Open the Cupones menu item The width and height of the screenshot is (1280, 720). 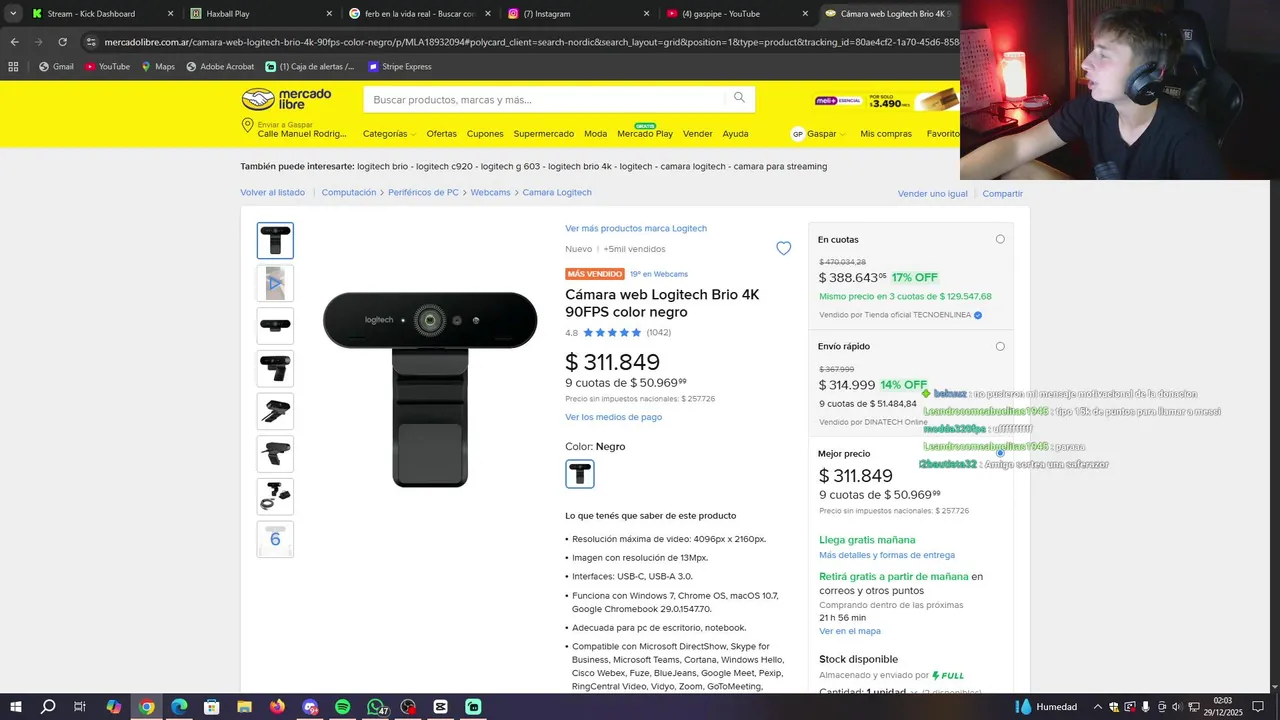pos(485,134)
